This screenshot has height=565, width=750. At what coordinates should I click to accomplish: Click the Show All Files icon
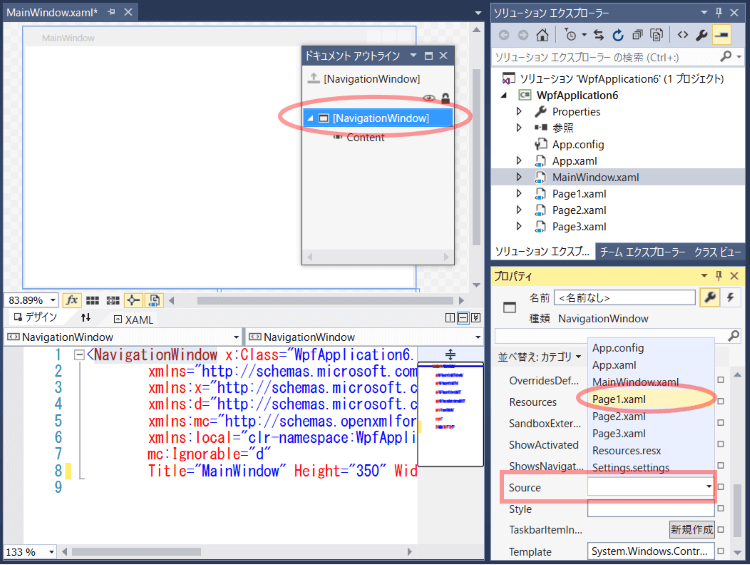[657, 35]
